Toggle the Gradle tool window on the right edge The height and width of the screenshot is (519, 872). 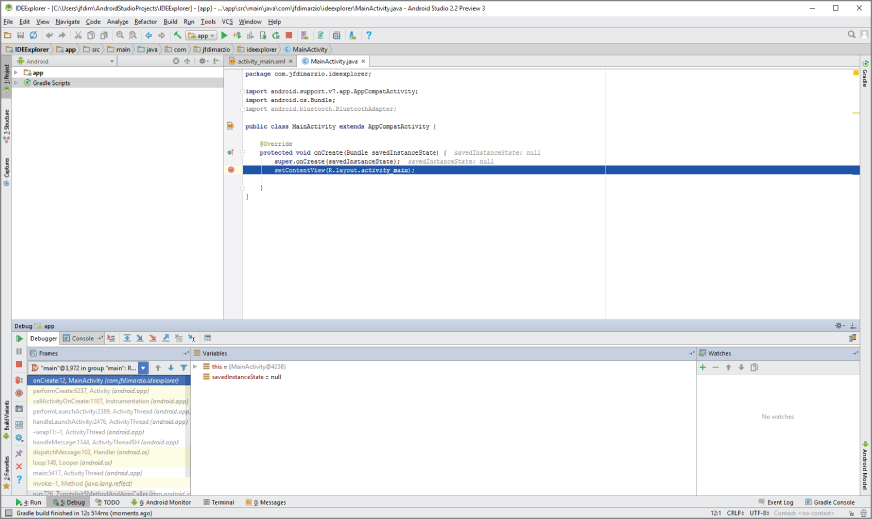865,78
